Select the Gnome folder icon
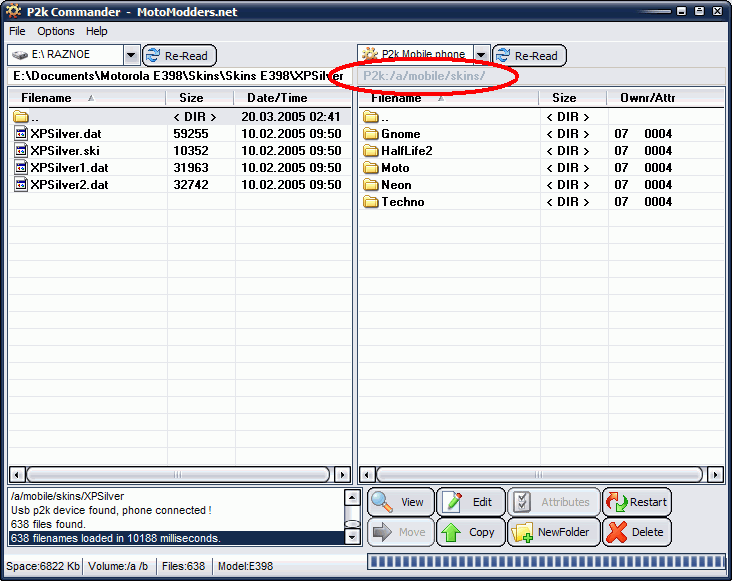Image resolution: width=732 pixels, height=581 pixels. (371, 134)
